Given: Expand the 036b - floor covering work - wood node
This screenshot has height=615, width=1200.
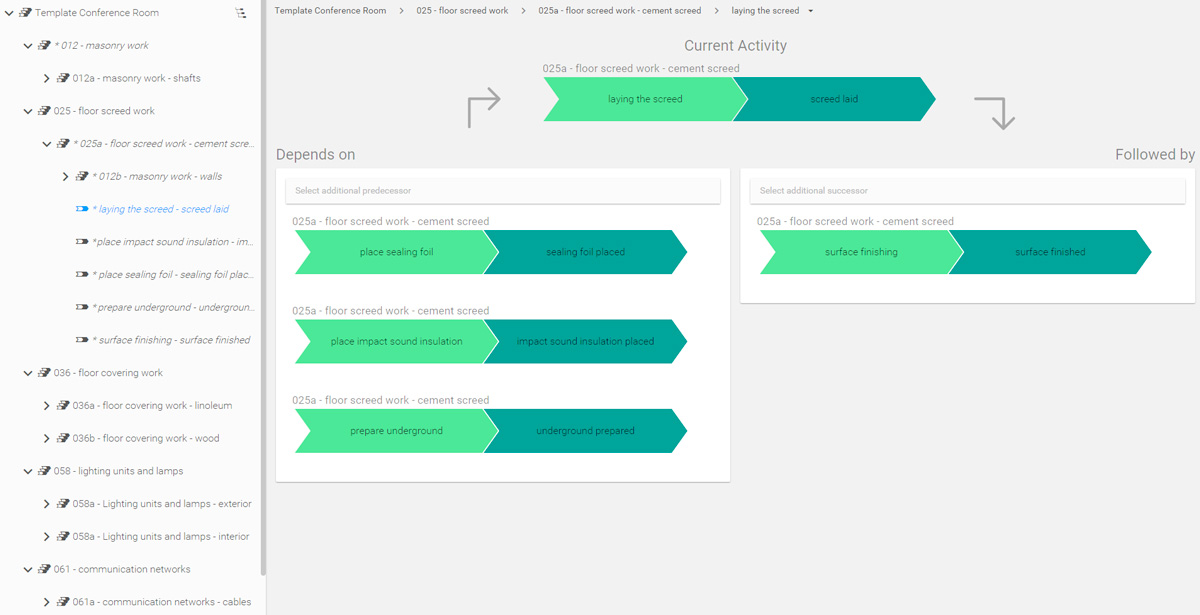Looking at the screenshot, I should (x=47, y=438).
